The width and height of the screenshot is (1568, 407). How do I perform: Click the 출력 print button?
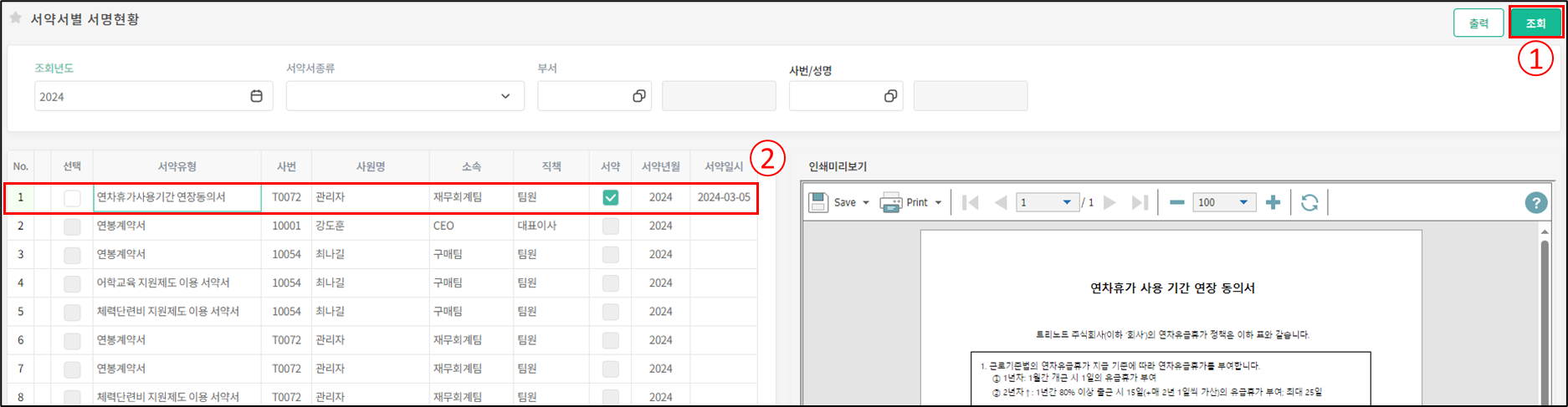(1478, 23)
